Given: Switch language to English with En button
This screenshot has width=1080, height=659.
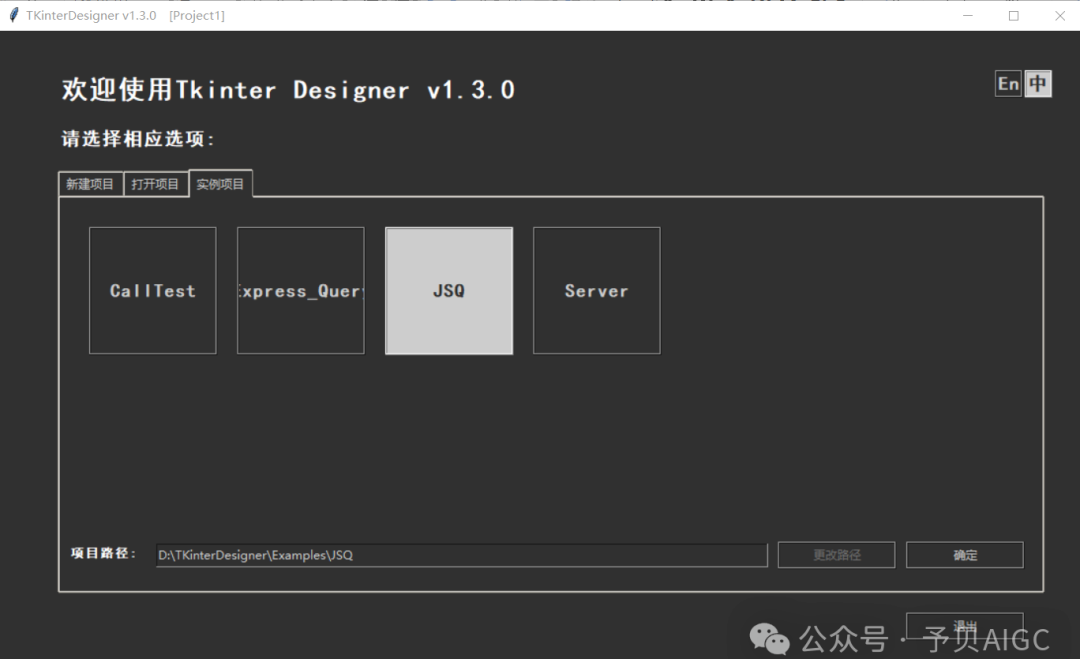Looking at the screenshot, I should tap(1008, 84).
